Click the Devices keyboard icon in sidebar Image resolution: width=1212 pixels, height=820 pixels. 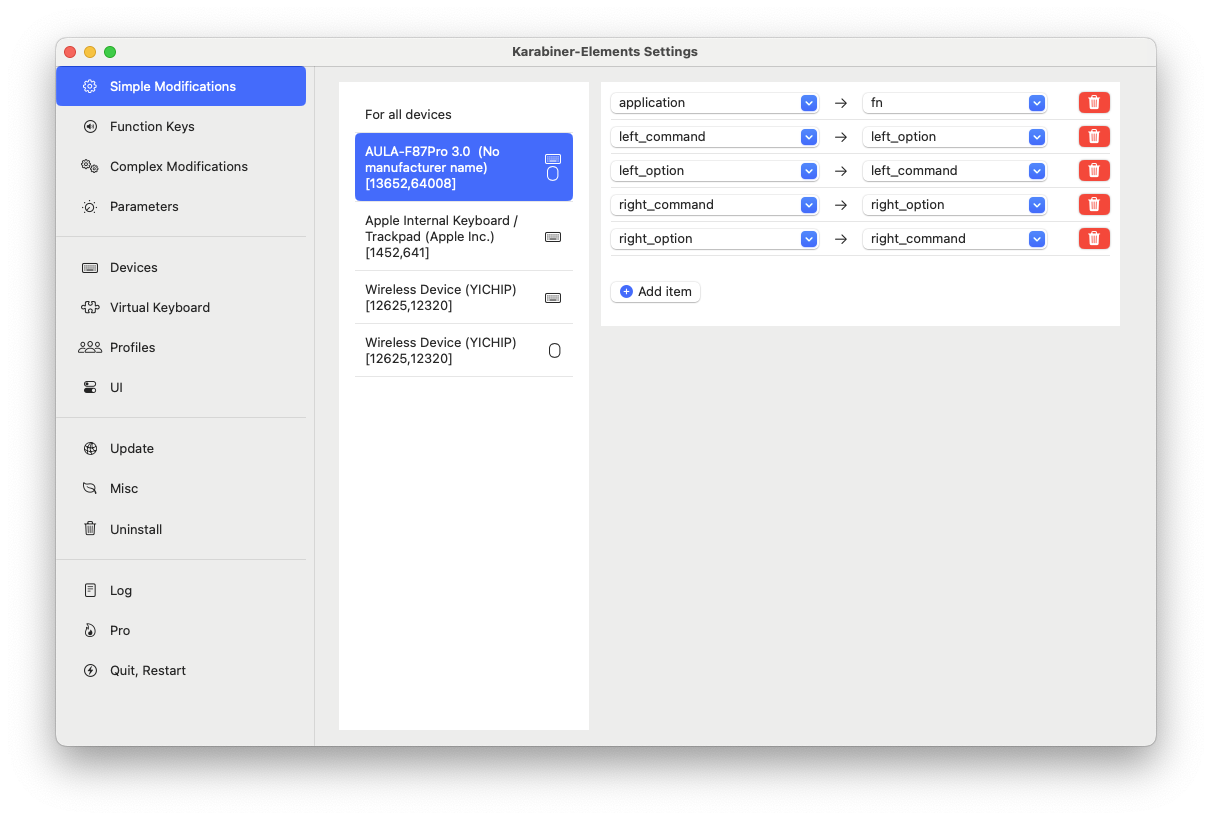90,268
